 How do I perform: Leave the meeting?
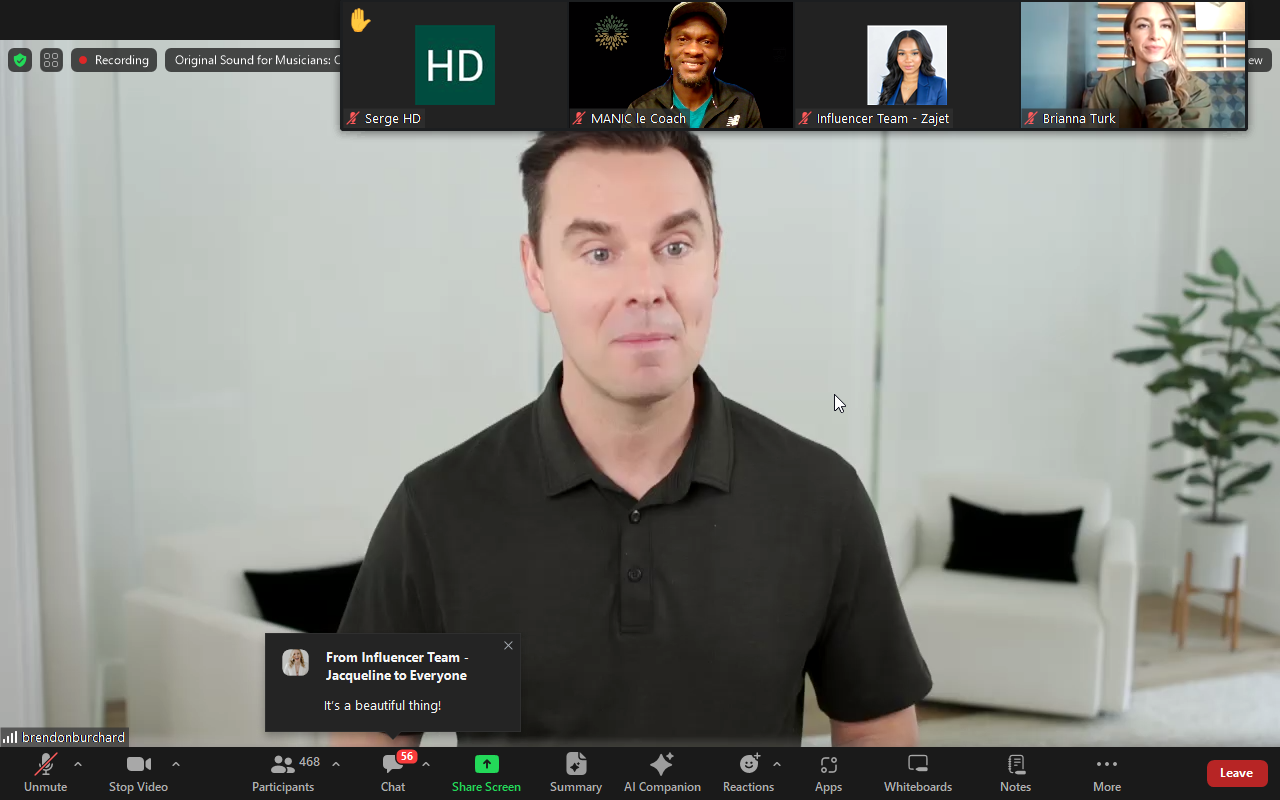pyautogui.click(x=1236, y=772)
